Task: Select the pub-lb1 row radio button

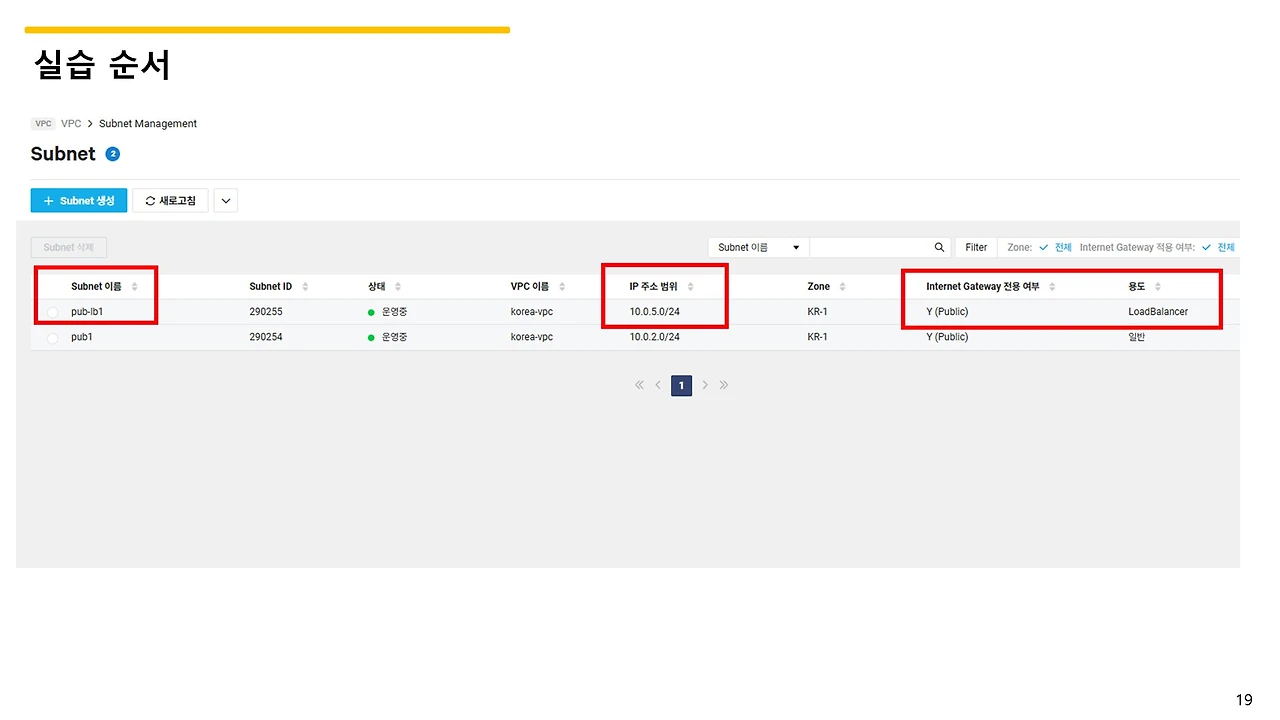Action: coord(52,312)
